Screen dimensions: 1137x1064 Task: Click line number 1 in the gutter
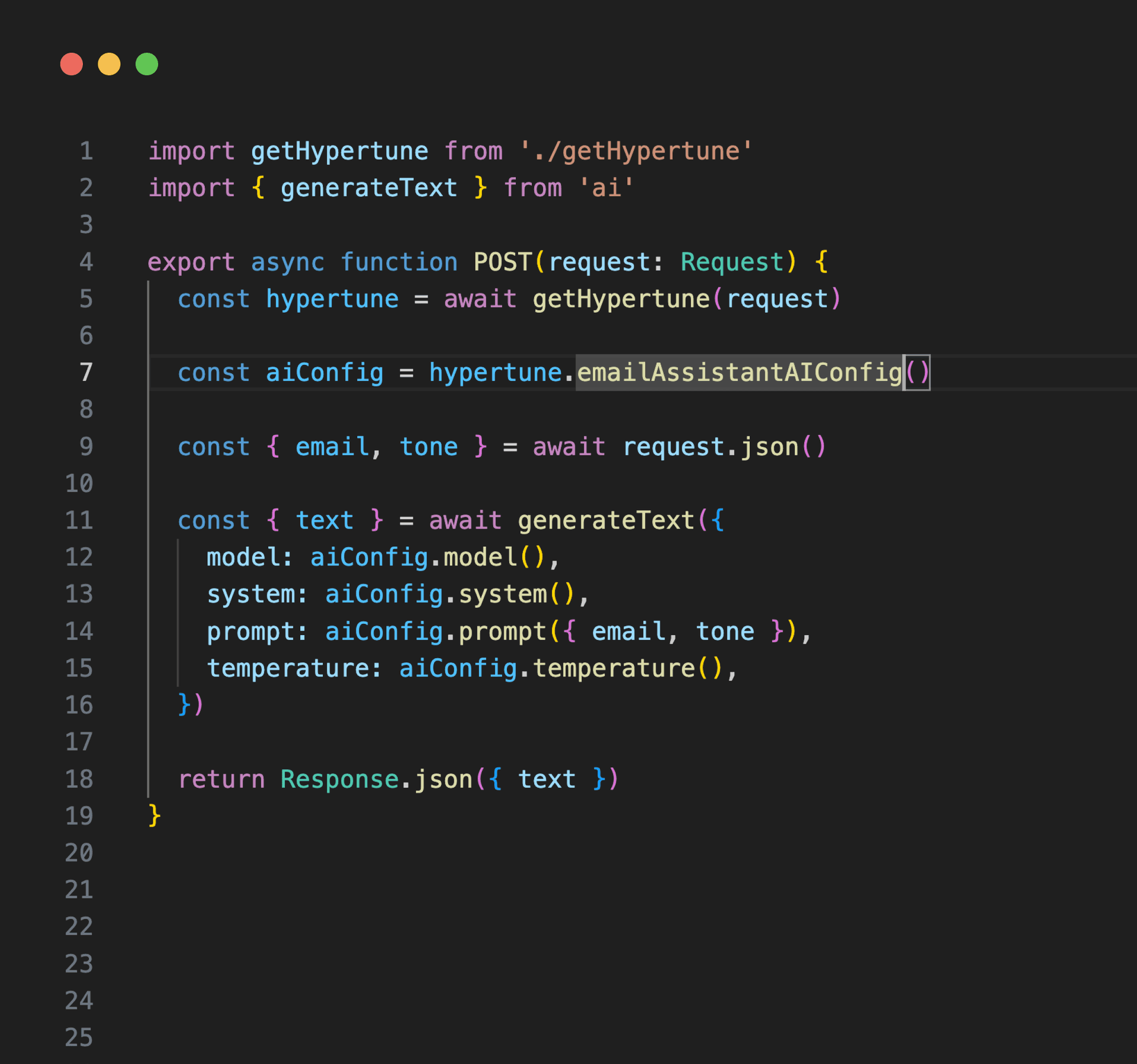86,150
